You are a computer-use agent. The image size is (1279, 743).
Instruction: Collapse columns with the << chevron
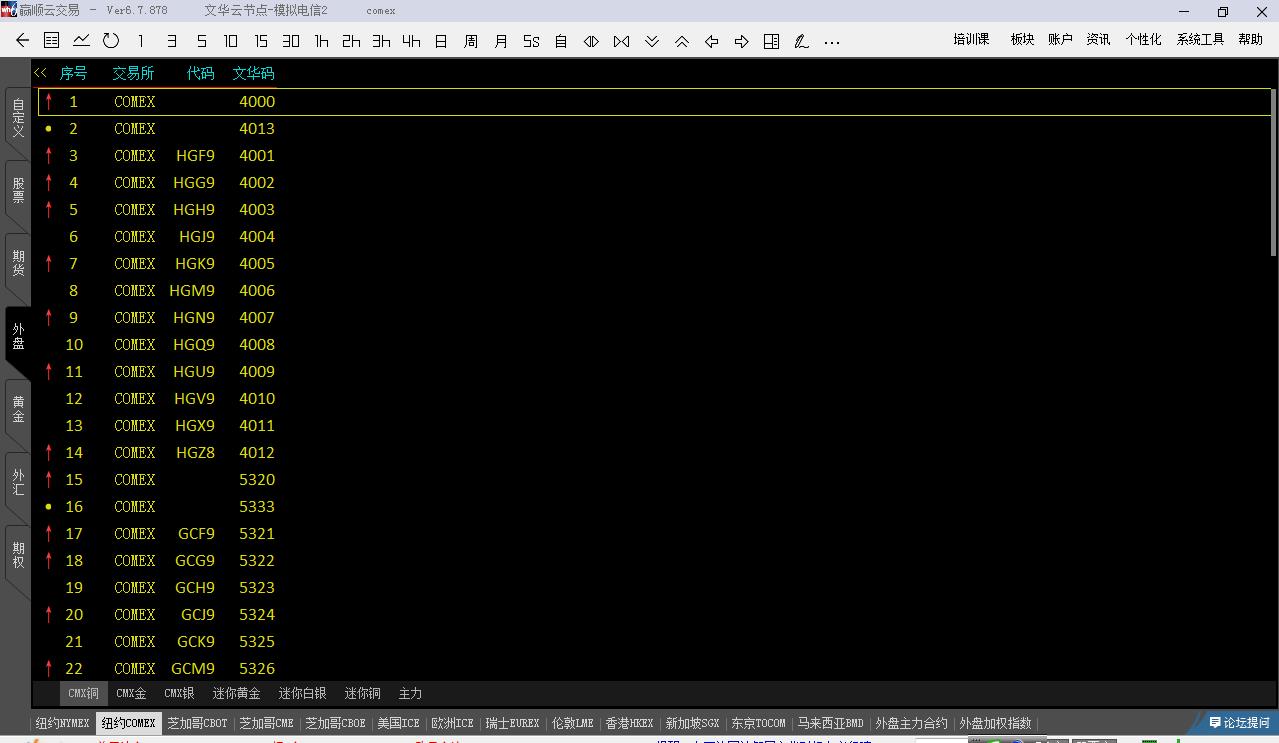click(40, 72)
